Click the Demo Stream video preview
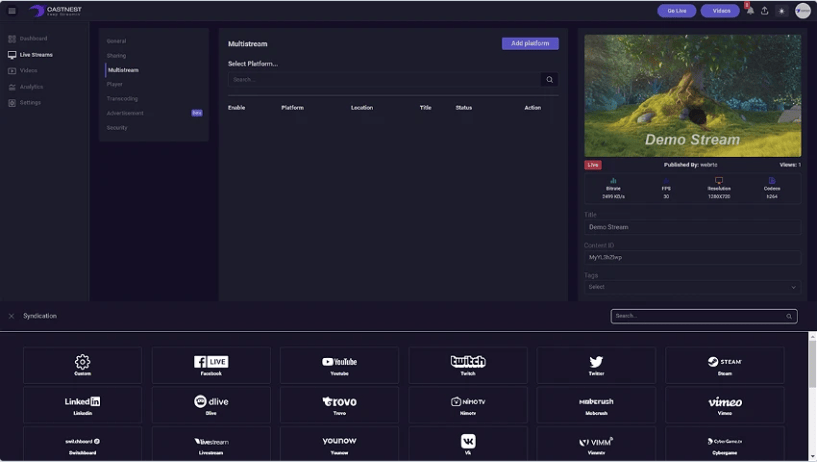The image size is (817, 462). (x=692, y=96)
